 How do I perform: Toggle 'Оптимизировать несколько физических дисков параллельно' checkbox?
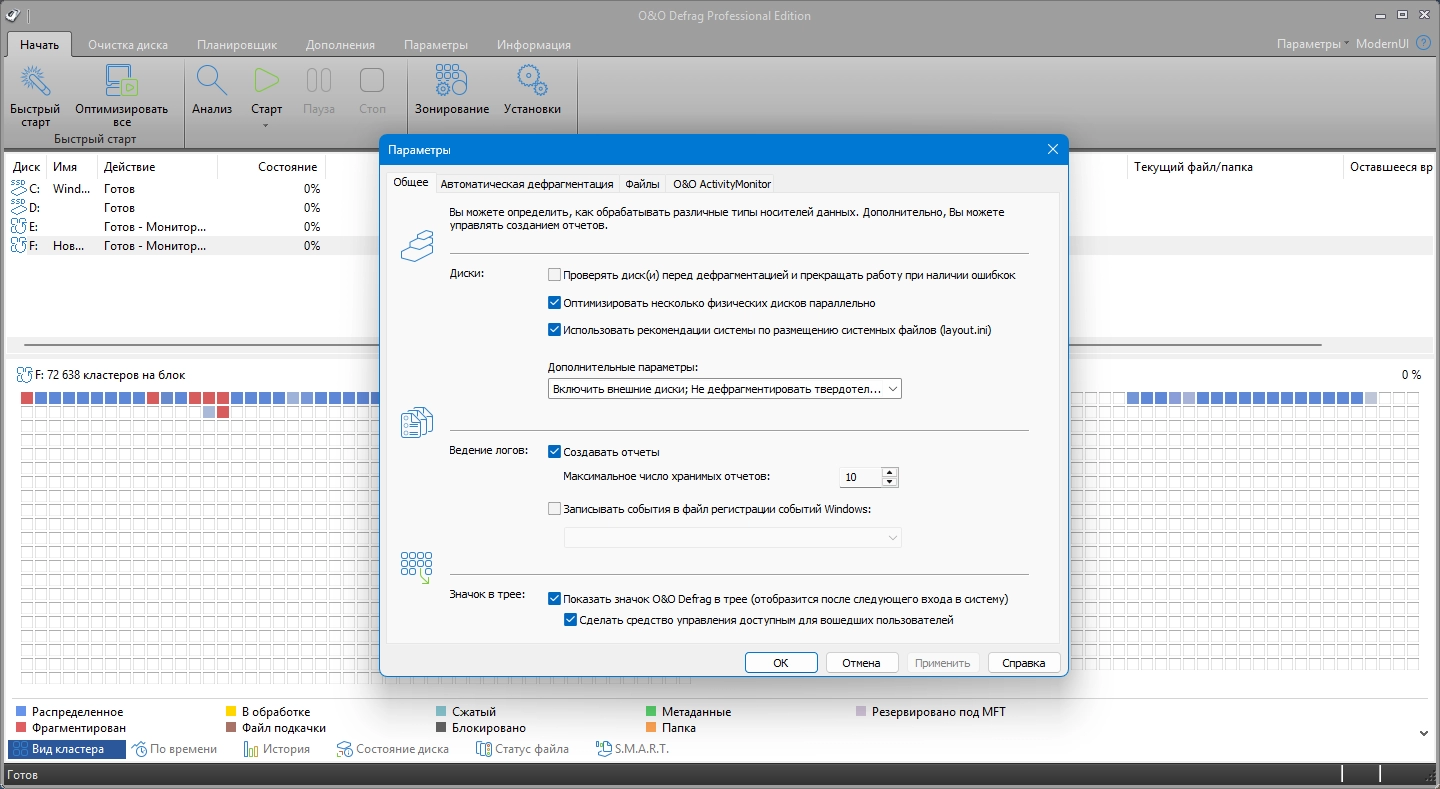click(x=555, y=302)
